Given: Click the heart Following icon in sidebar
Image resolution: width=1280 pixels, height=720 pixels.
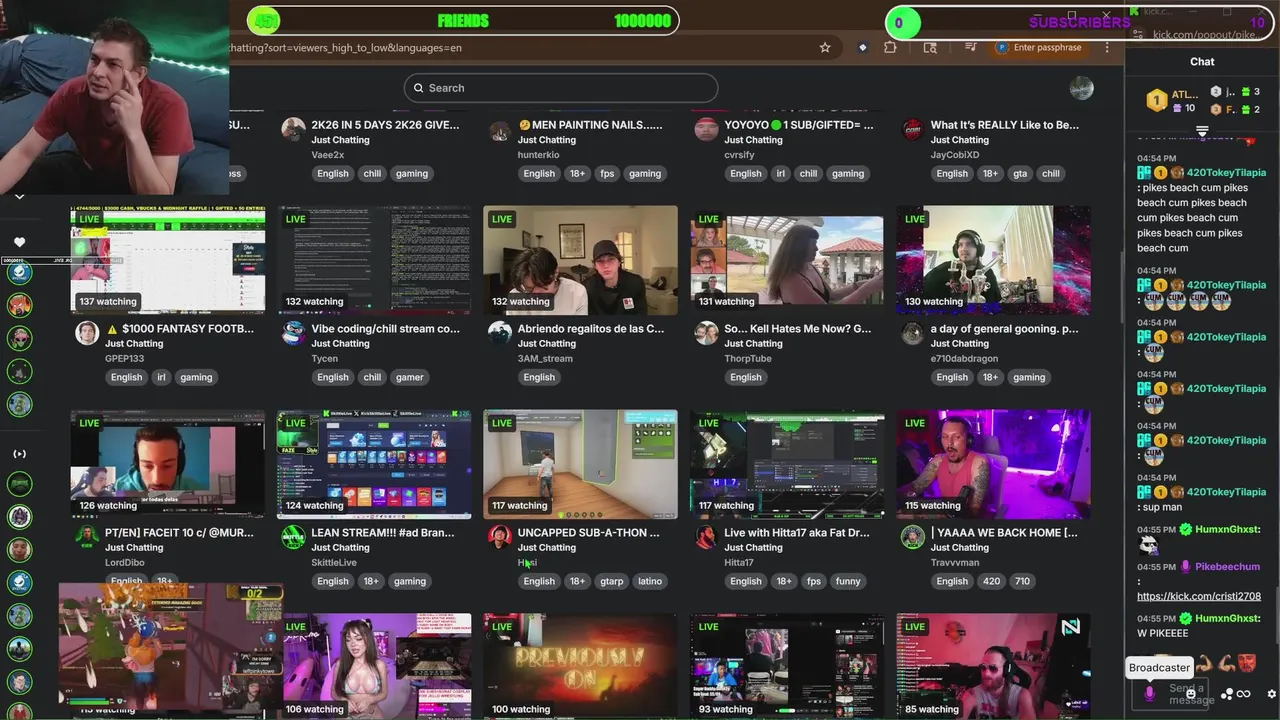Looking at the screenshot, I should point(19,242).
